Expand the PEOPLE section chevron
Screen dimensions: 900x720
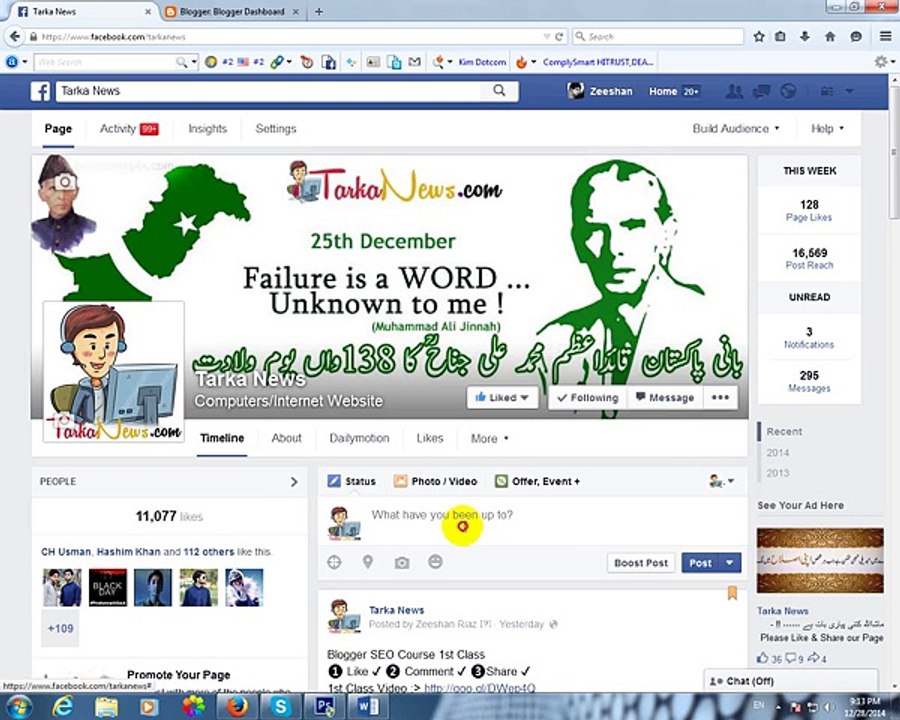point(294,482)
